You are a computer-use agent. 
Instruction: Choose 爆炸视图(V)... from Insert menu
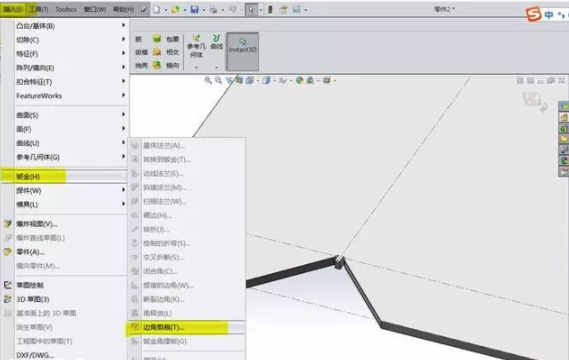click(37, 224)
